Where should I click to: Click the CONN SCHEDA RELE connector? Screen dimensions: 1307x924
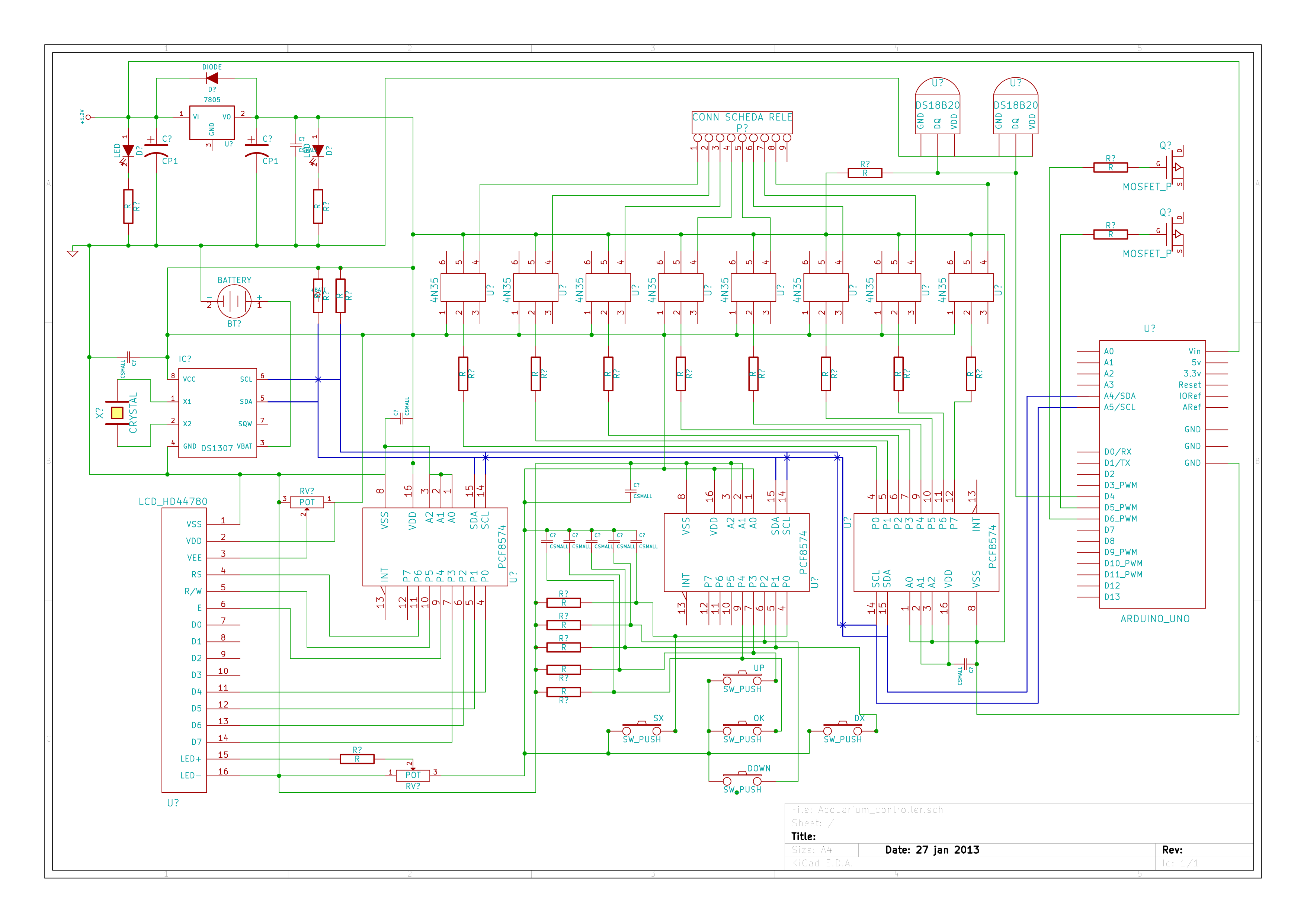pyautogui.click(x=742, y=123)
